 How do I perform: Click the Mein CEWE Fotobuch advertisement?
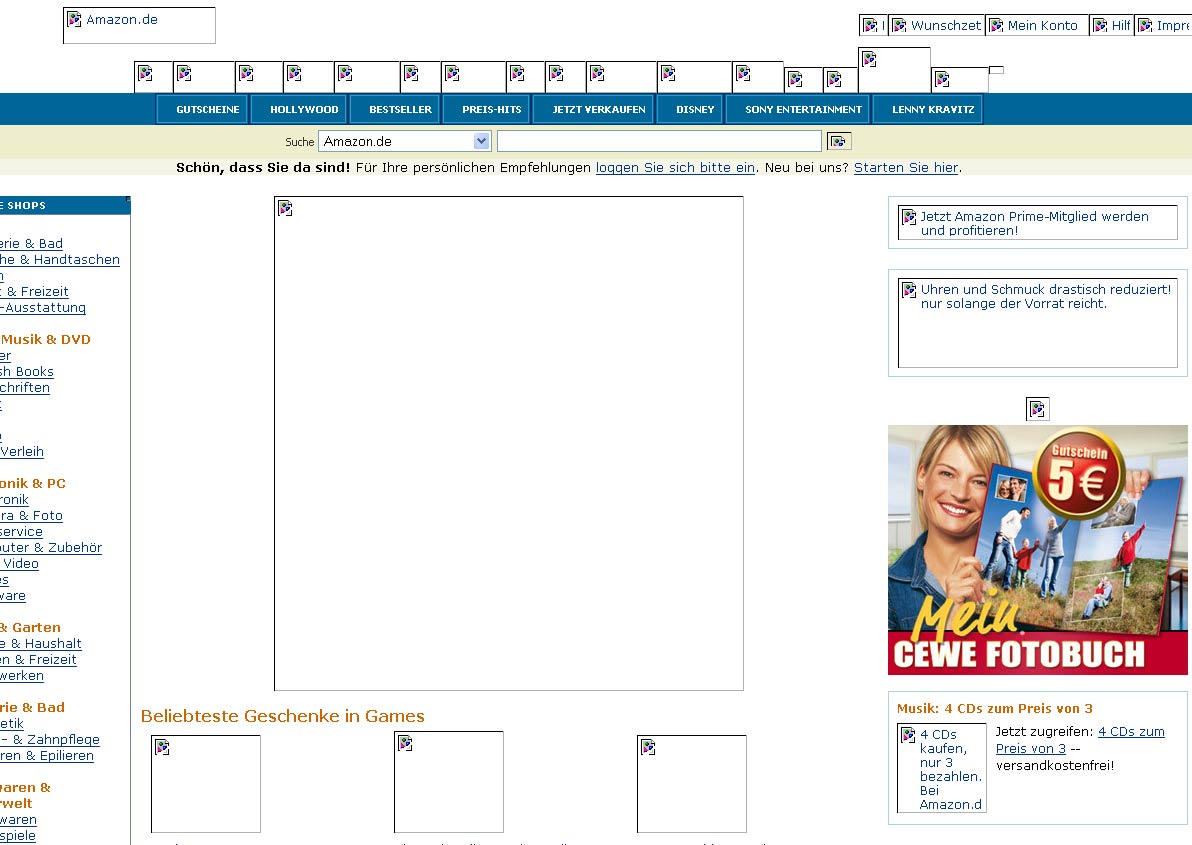coord(1038,549)
